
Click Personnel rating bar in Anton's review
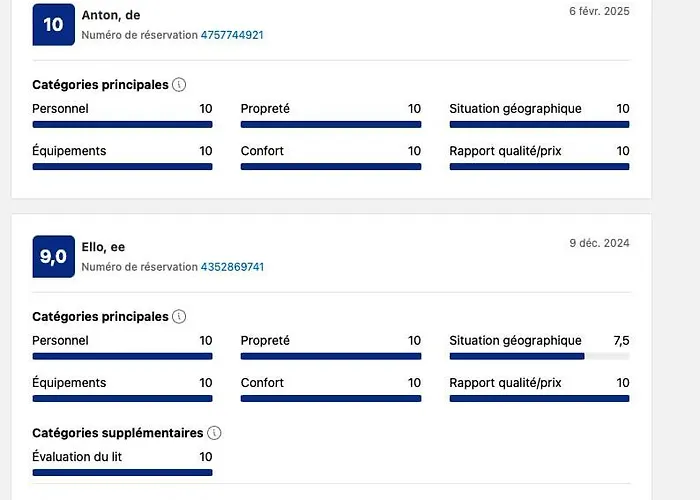tap(122, 124)
